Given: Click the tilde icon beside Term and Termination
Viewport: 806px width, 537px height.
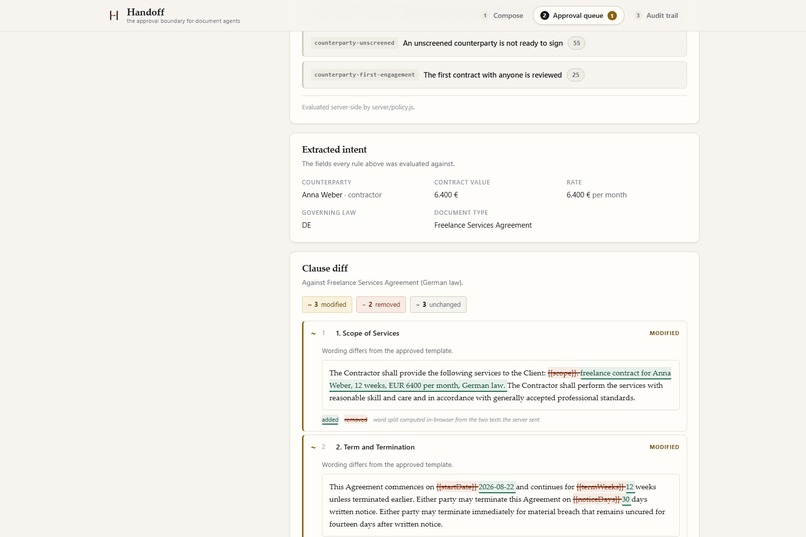Looking at the screenshot, I should 313,447.
